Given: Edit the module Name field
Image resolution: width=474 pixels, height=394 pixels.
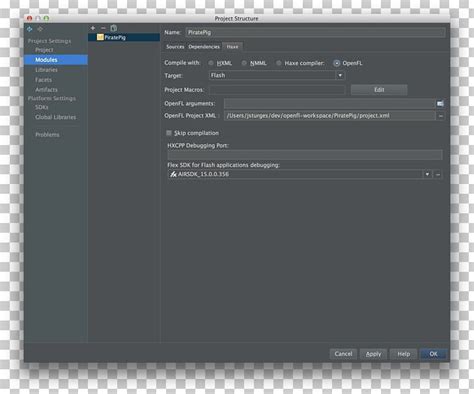Looking at the screenshot, I should click(315, 32).
